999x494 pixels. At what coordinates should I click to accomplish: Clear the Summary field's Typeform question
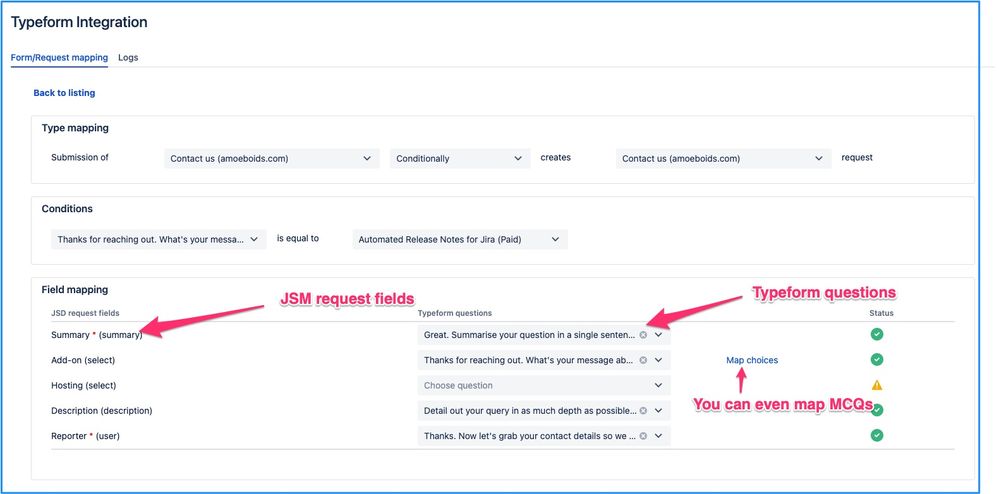(x=643, y=335)
